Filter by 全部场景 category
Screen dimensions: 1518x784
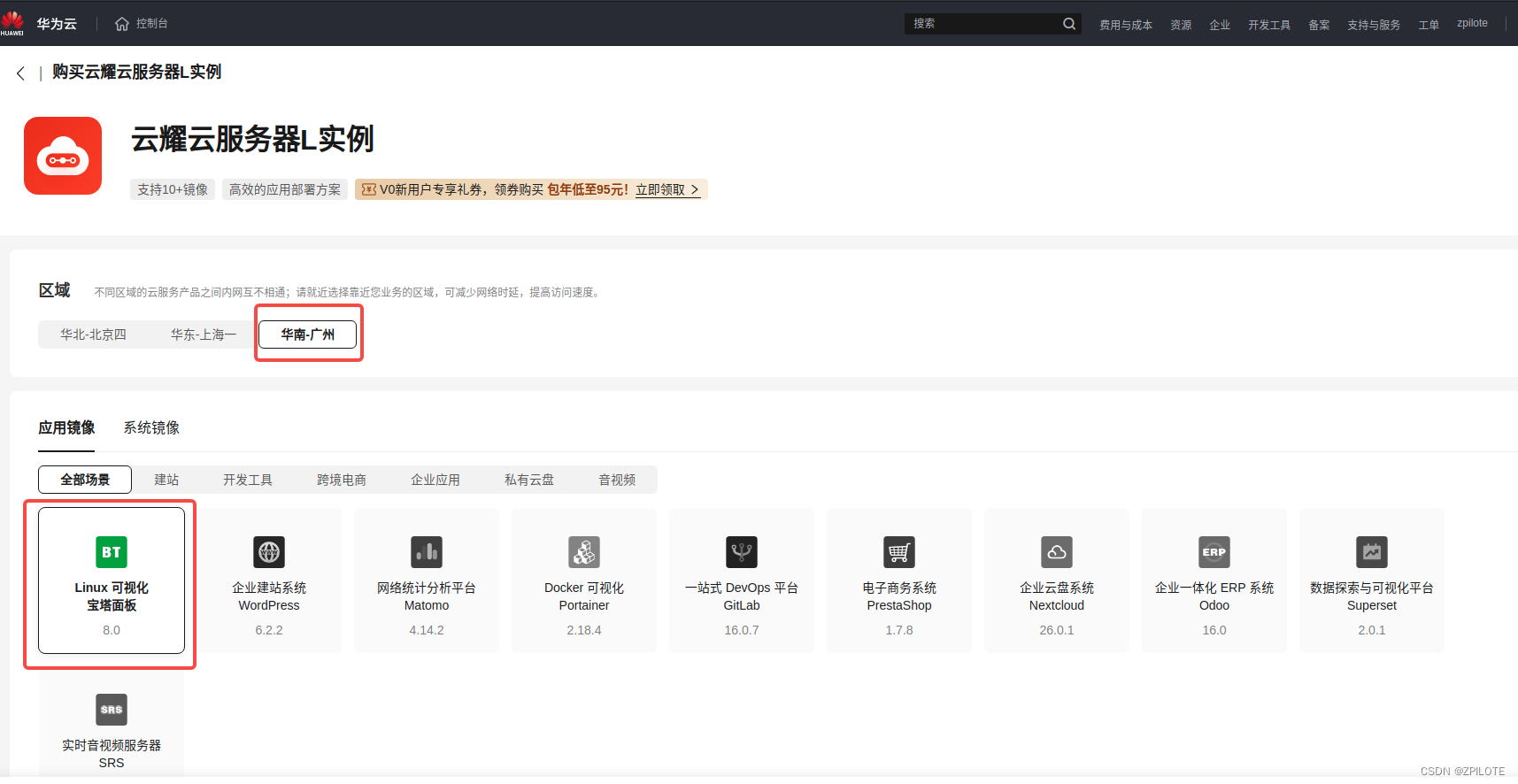click(x=85, y=480)
